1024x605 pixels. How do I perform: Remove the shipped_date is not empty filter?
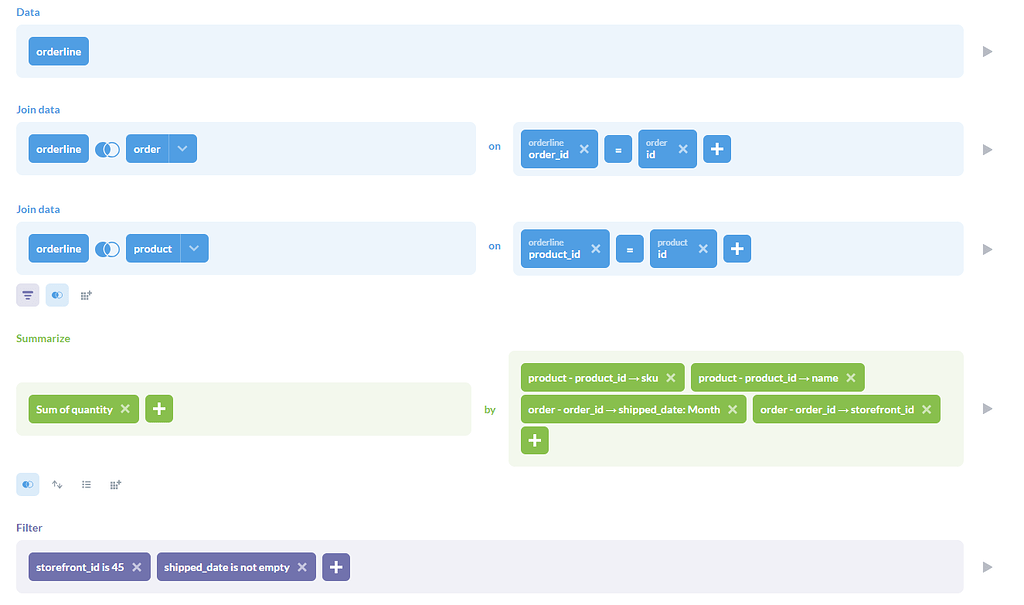(x=302, y=567)
